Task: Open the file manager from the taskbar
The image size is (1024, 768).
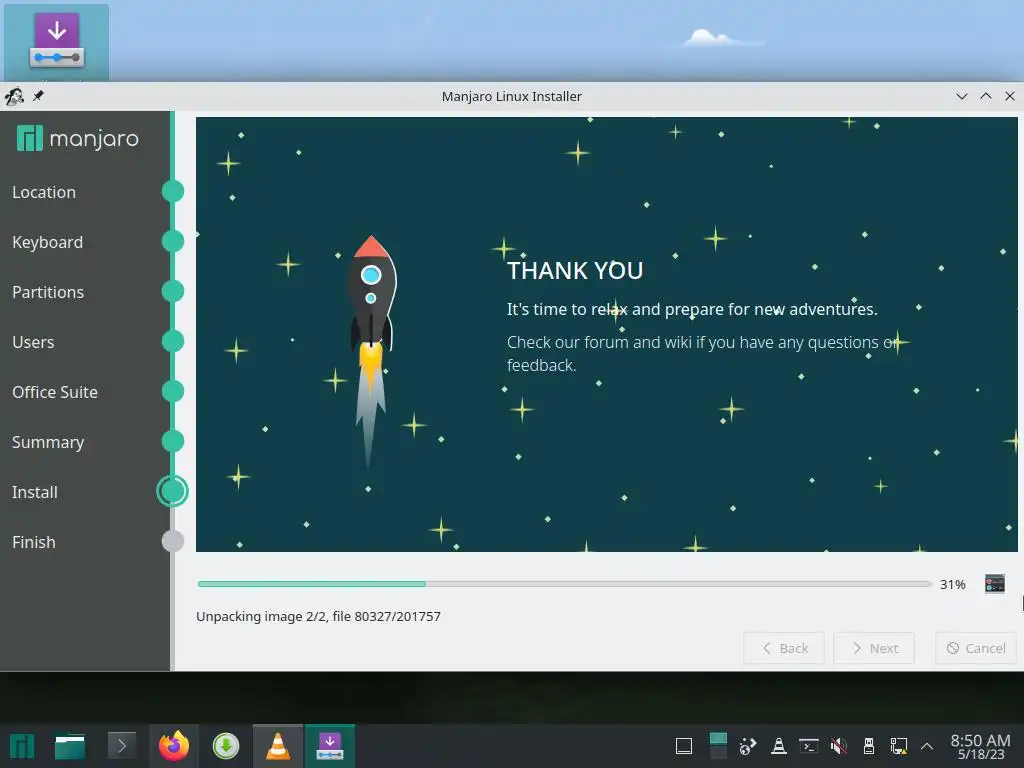Action: coord(70,746)
